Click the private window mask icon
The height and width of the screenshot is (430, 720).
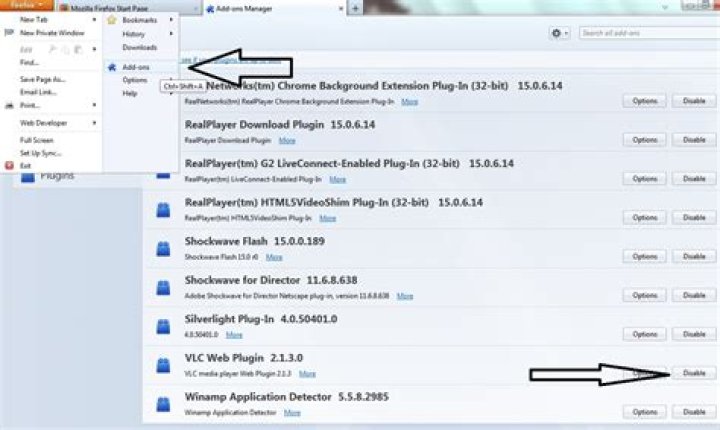coord(9,33)
